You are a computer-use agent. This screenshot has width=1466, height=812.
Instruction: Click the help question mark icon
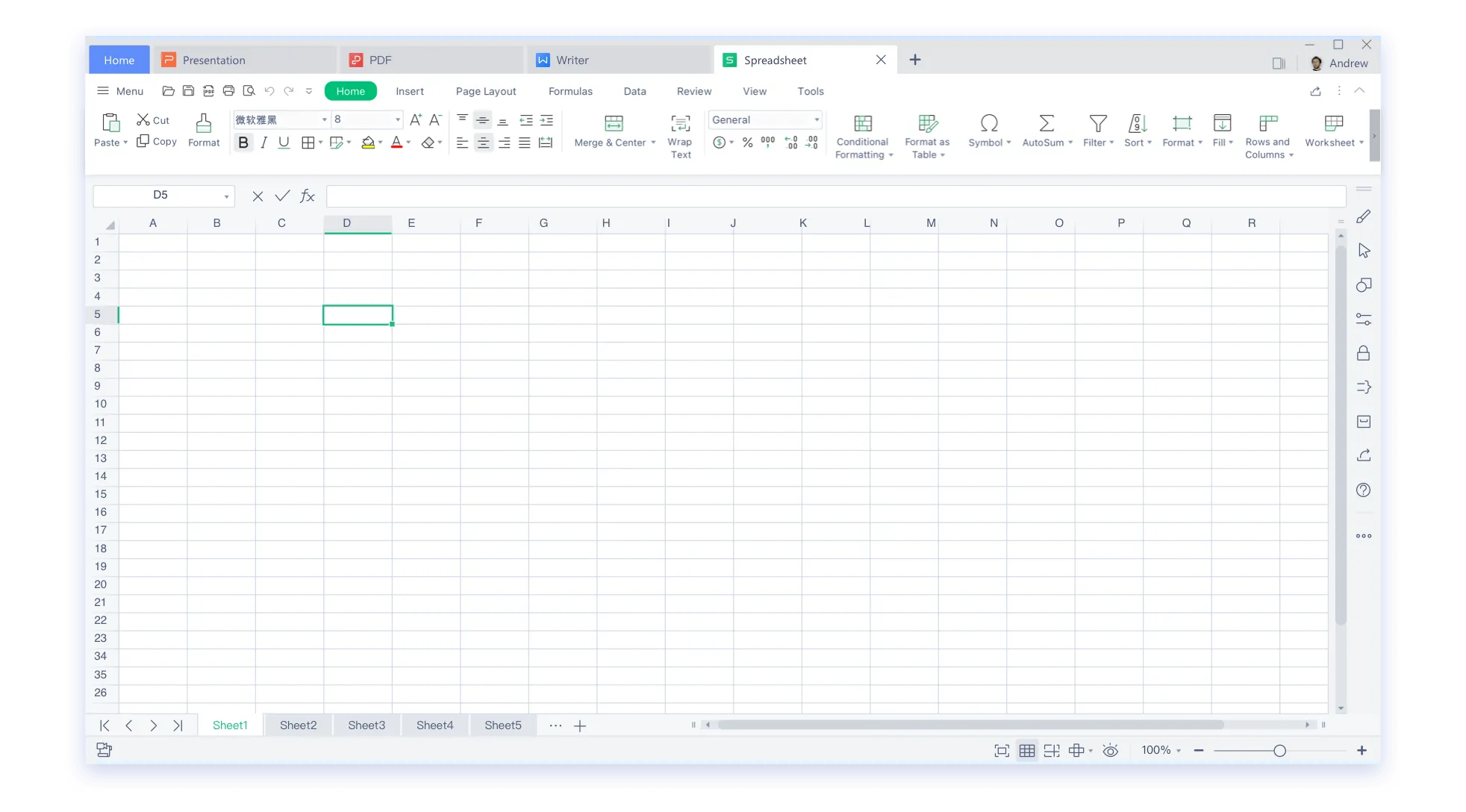pyautogui.click(x=1363, y=490)
